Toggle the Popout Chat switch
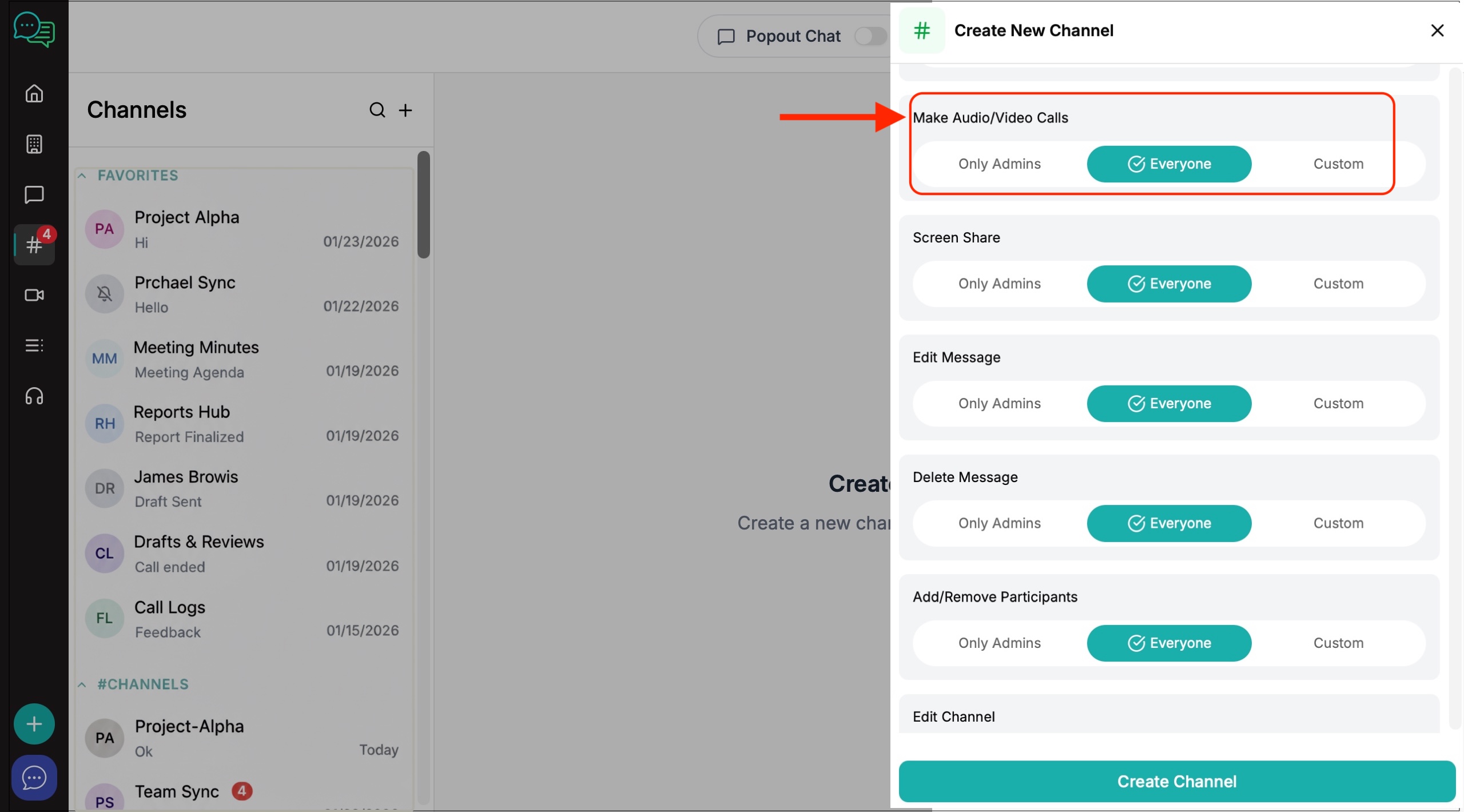Screen dimensions: 1464x812 tap(870, 36)
